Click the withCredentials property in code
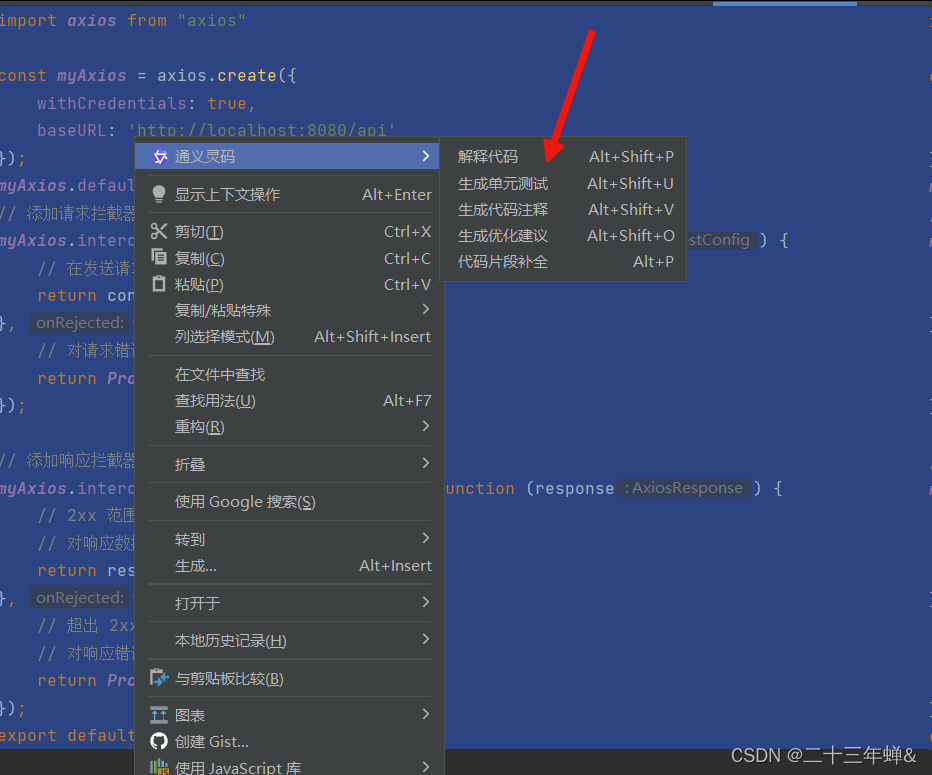The image size is (932, 775). point(112,103)
